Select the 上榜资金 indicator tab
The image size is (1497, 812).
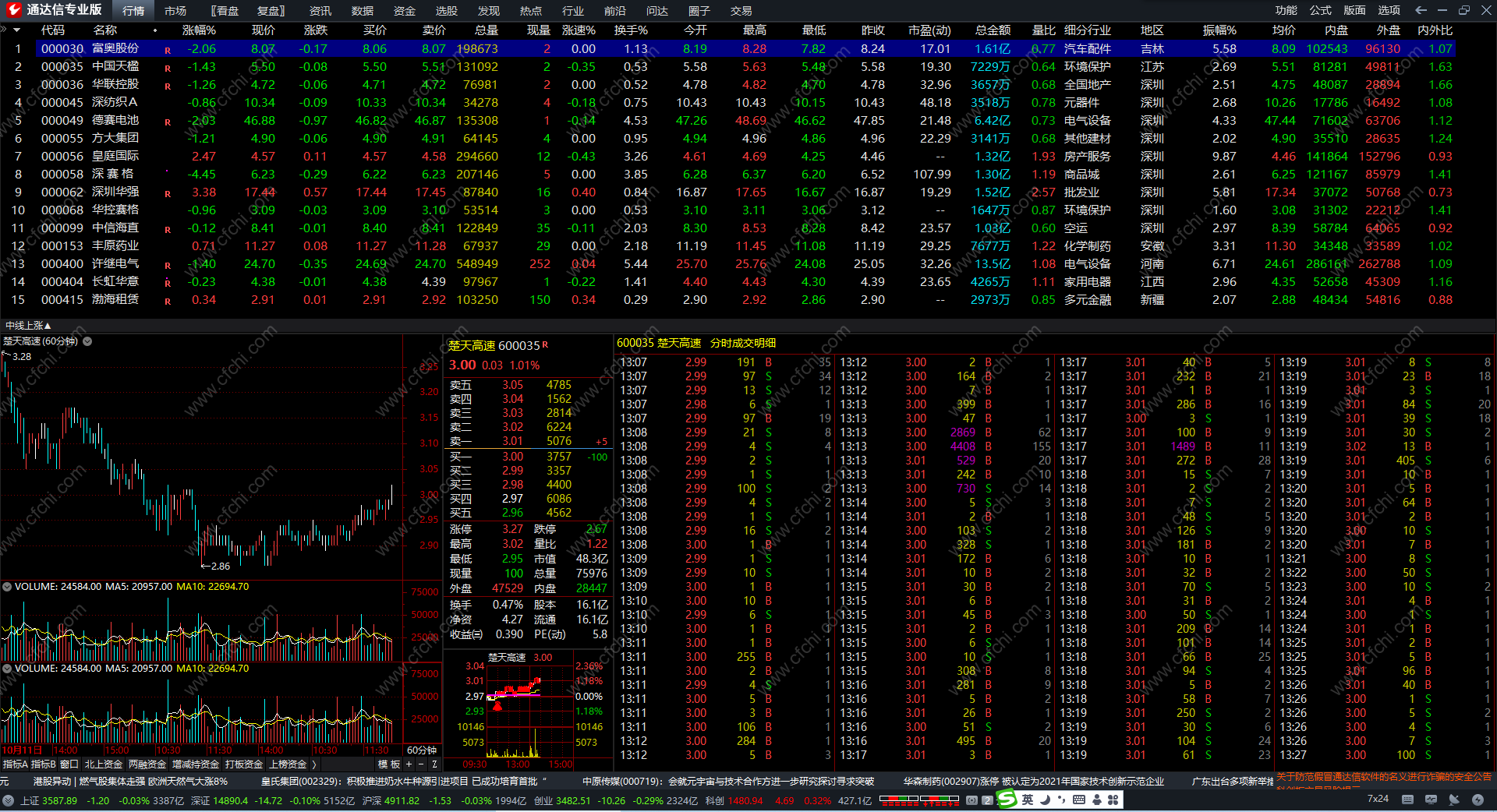coord(288,764)
